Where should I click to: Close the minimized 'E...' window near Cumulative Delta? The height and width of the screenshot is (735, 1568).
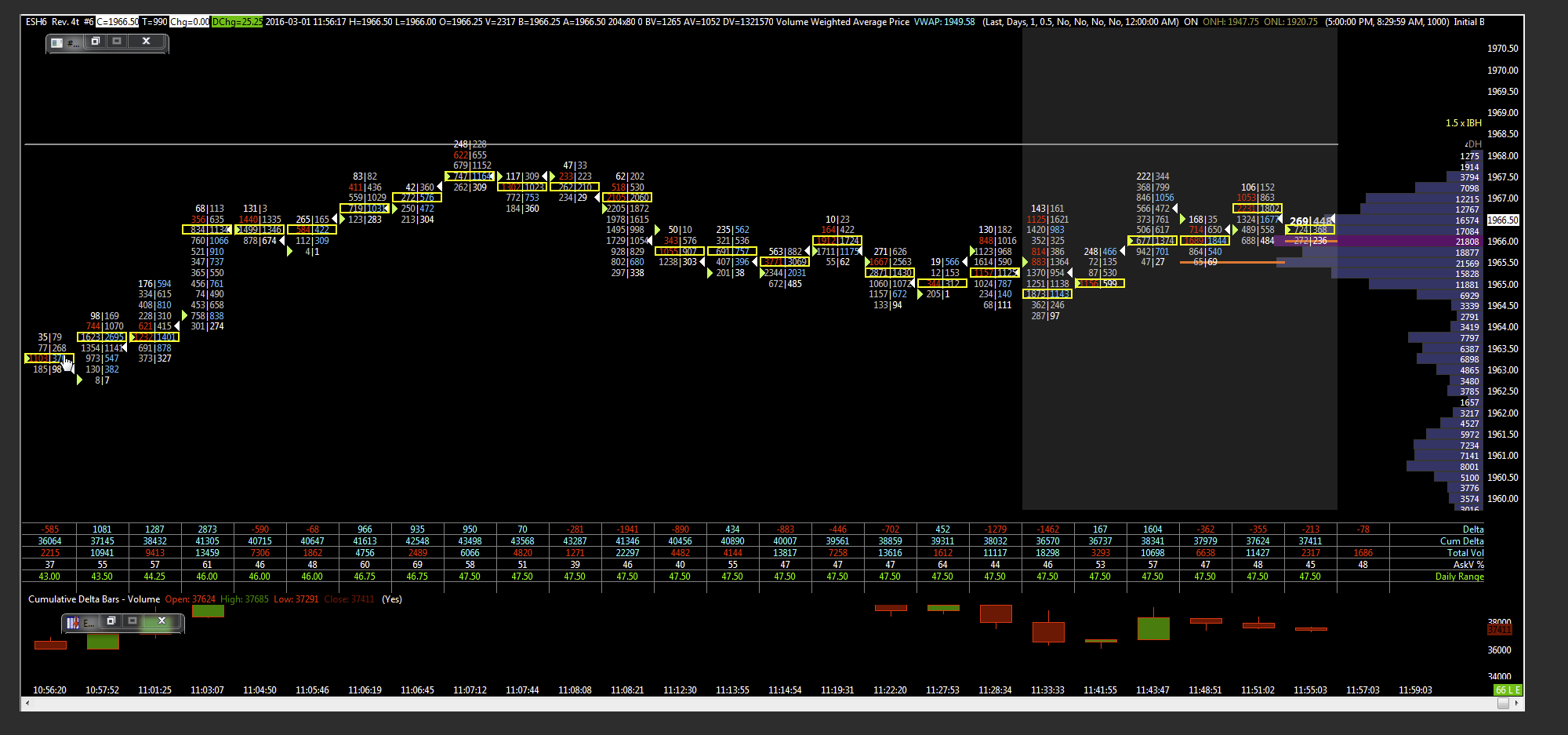(162, 621)
